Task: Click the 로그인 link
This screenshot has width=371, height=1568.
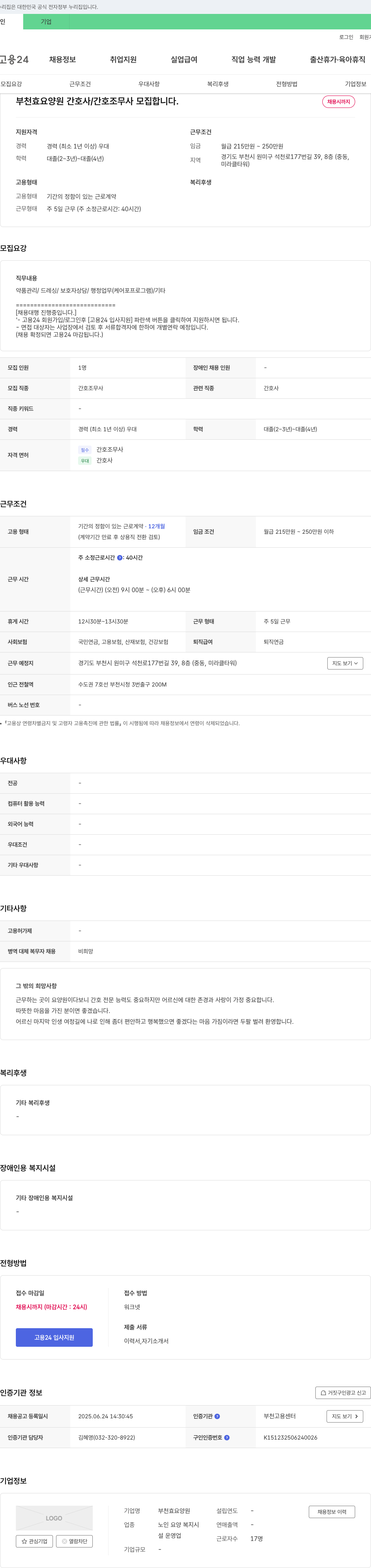Action: coord(346,37)
